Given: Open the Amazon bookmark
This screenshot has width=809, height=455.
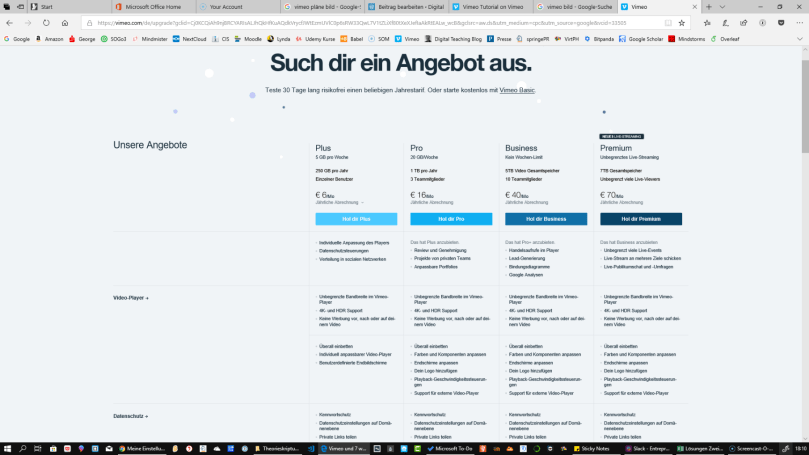Looking at the screenshot, I should click(x=49, y=39).
